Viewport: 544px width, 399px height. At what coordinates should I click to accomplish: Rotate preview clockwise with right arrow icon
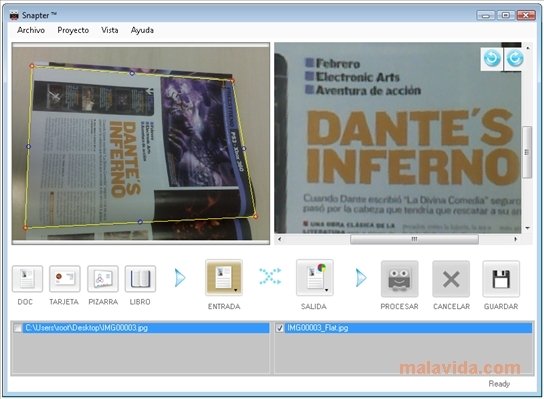pos(515,59)
